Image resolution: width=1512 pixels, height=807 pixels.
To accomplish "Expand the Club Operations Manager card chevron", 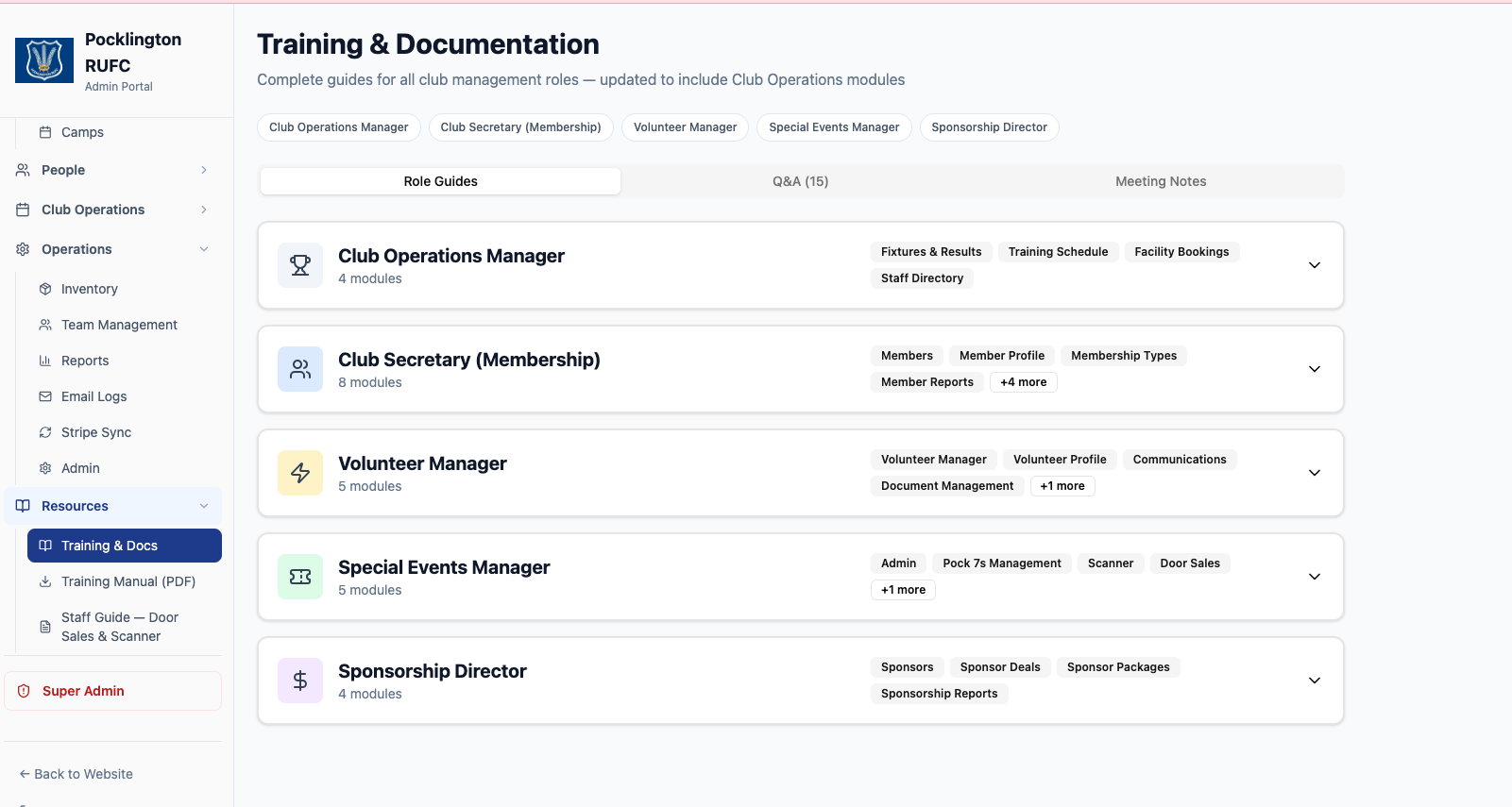I will pos(1315,265).
